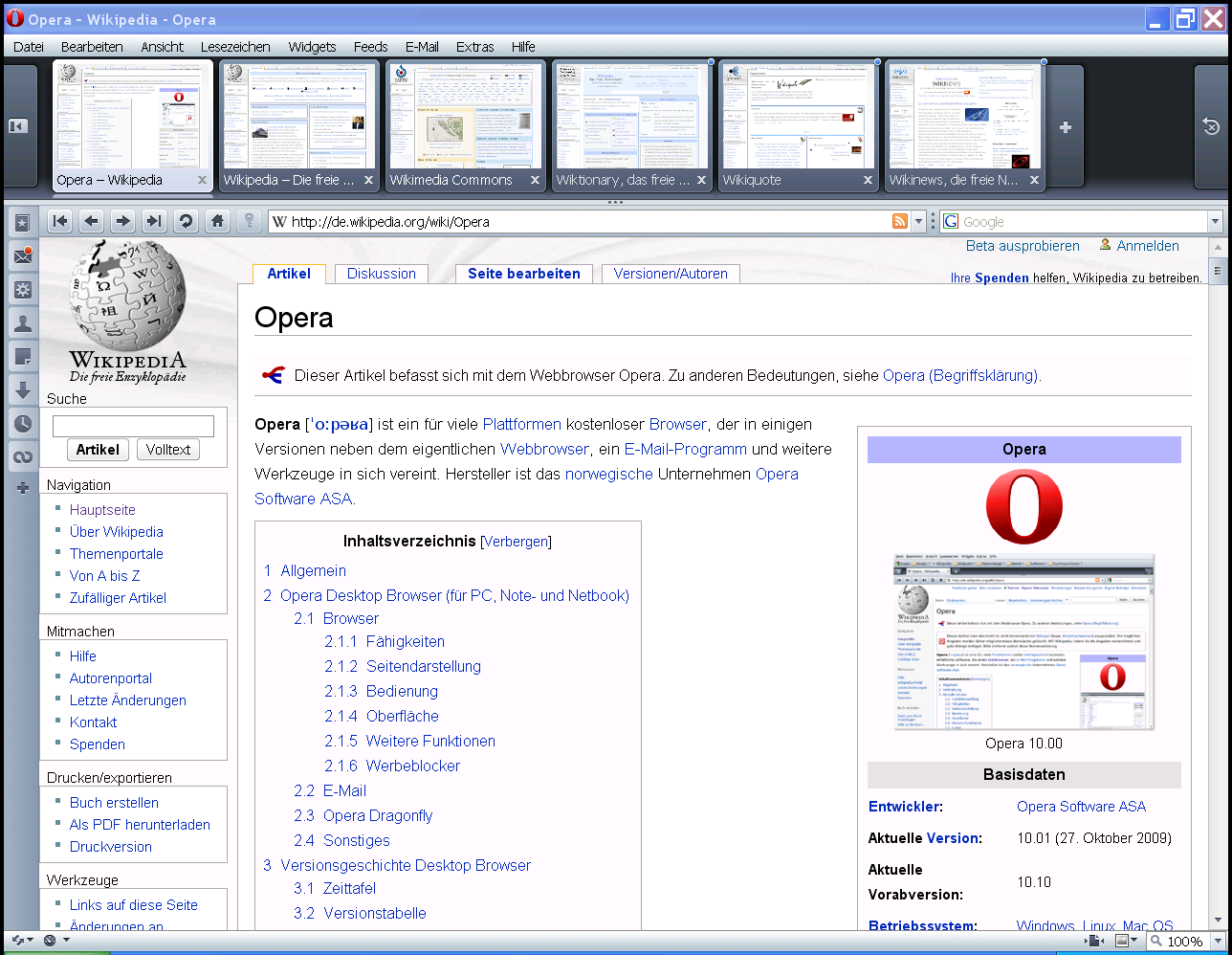This screenshot has height=955, width=1232.
Task: Click the Wand password key icon
Action: (249, 221)
